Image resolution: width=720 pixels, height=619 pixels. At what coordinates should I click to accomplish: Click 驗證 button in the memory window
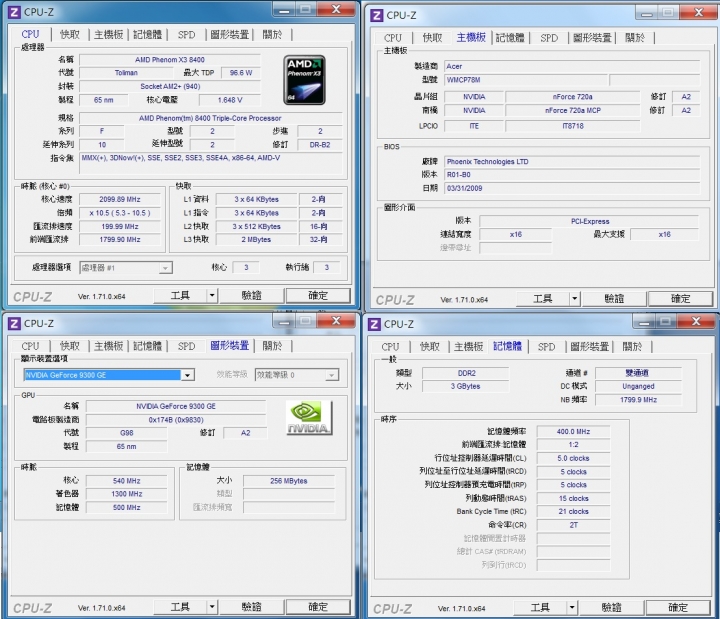click(x=611, y=608)
